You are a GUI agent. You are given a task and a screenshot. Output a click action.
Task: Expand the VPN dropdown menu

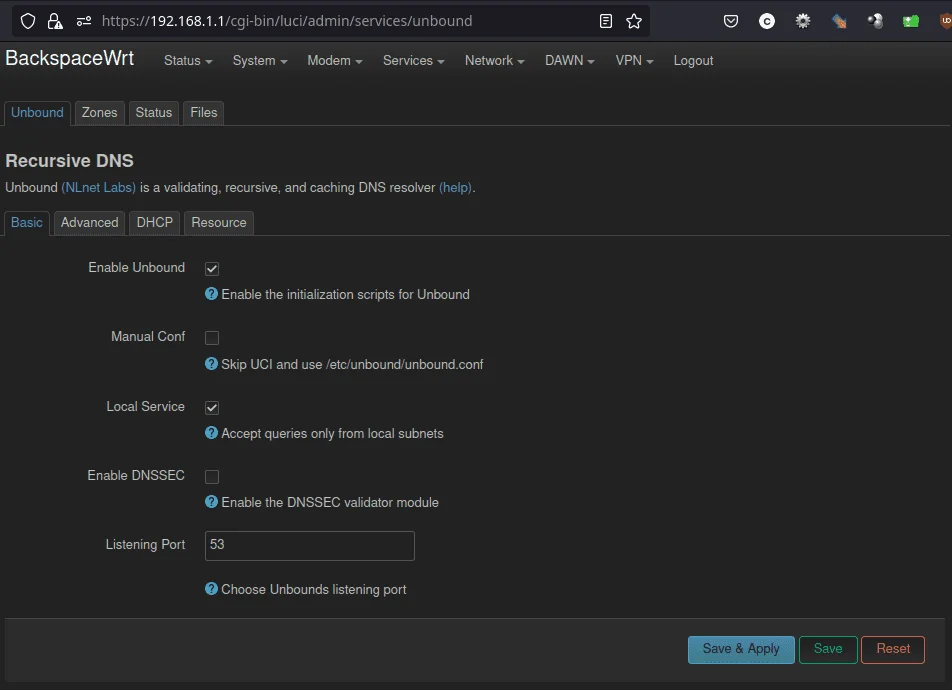tap(634, 61)
